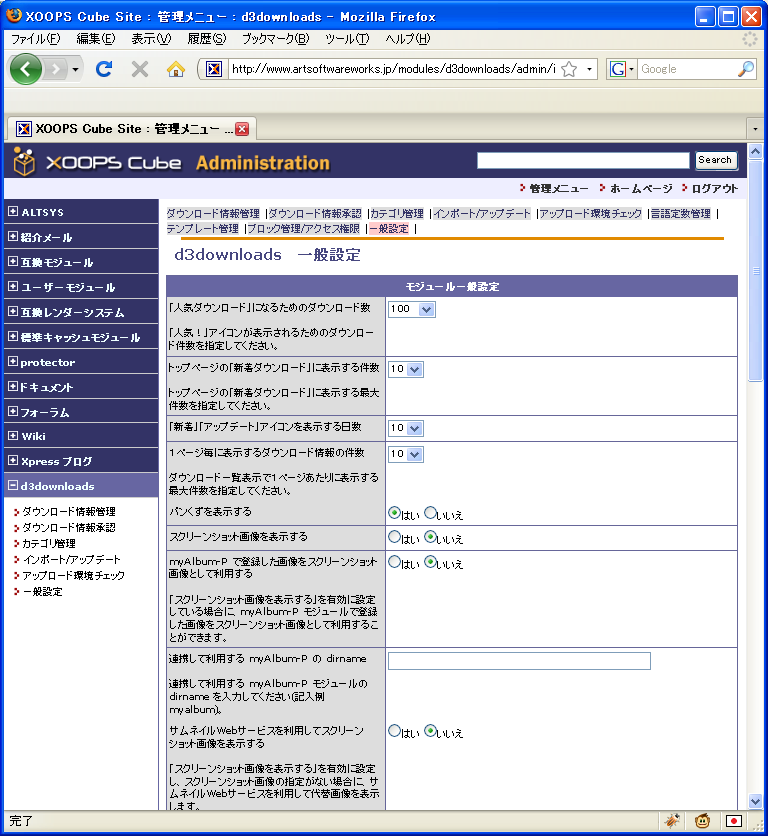Click the Home icon in toolbar

[x=176, y=69]
